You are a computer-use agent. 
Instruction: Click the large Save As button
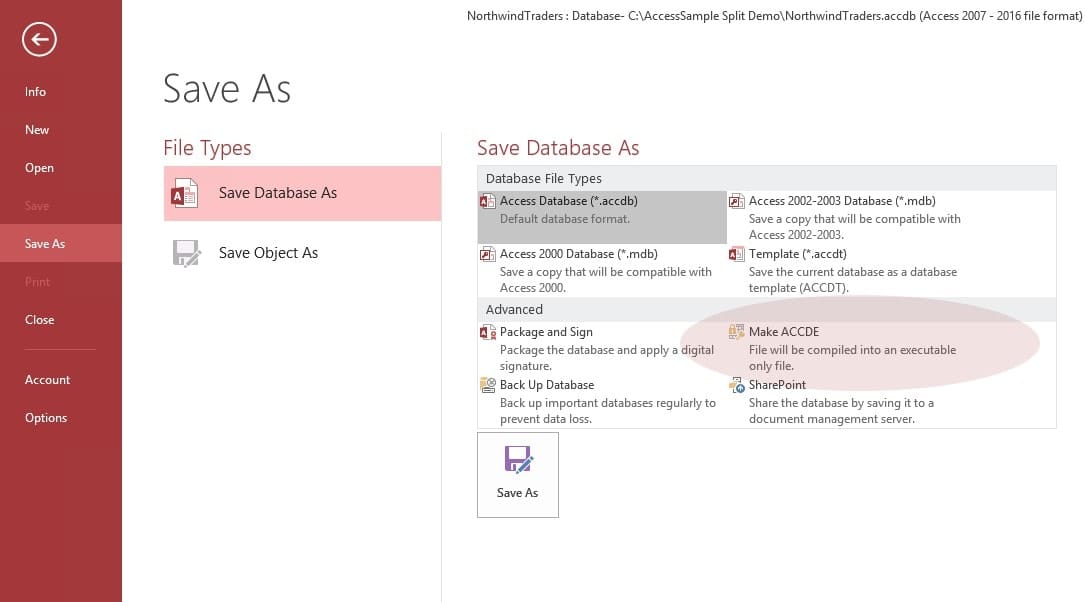(x=518, y=475)
